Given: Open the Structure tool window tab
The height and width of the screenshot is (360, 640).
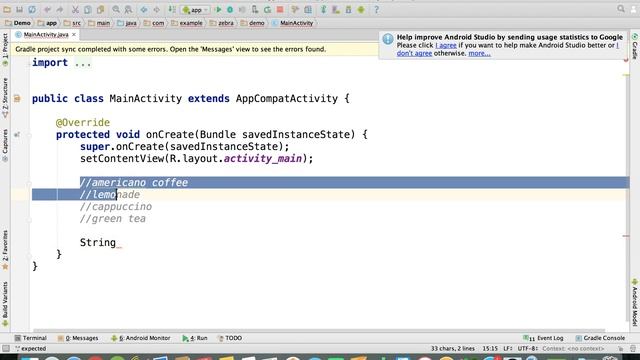Looking at the screenshot, I should pyautogui.click(x=5, y=98).
